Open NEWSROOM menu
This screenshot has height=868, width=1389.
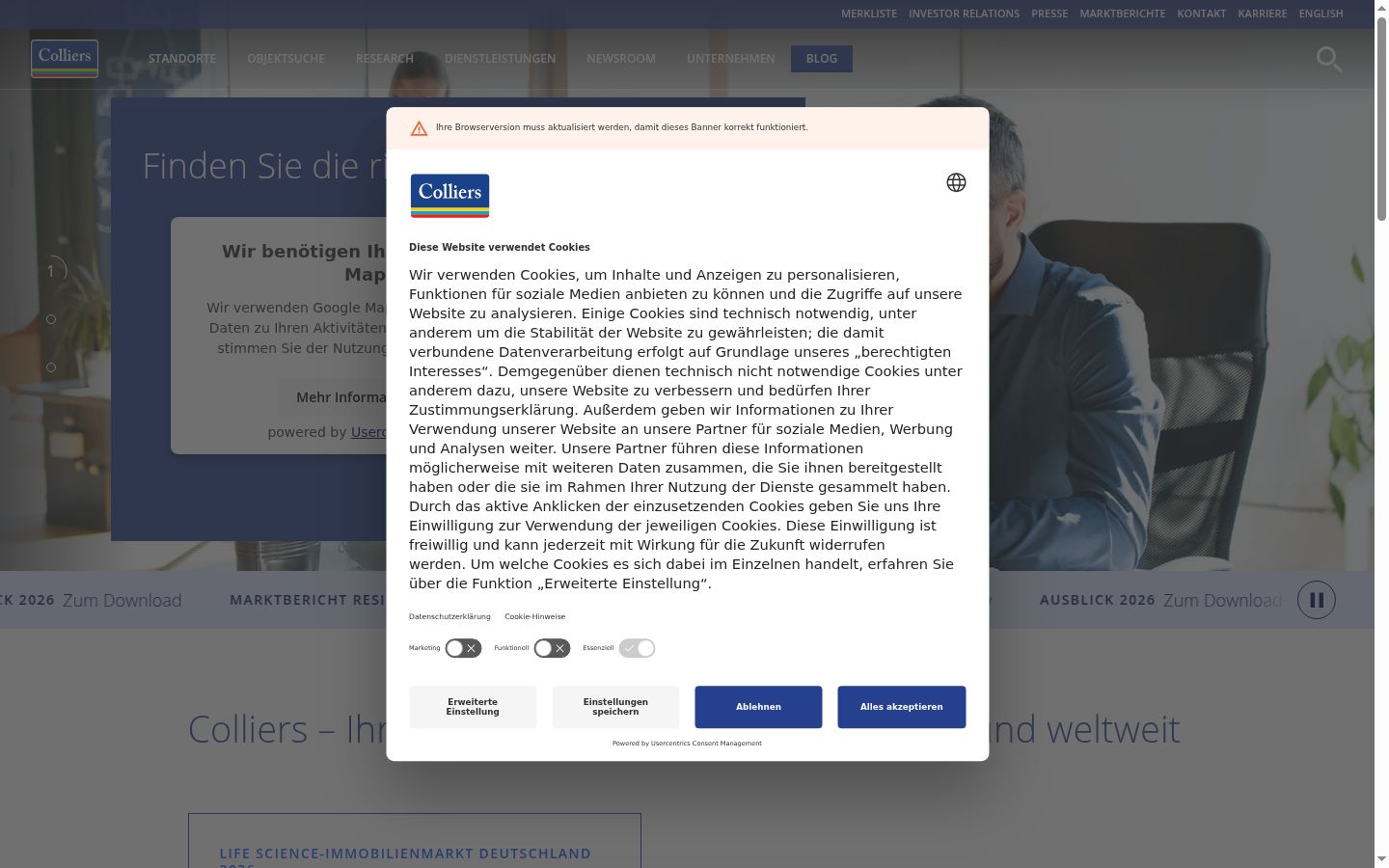(x=621, y=59)
